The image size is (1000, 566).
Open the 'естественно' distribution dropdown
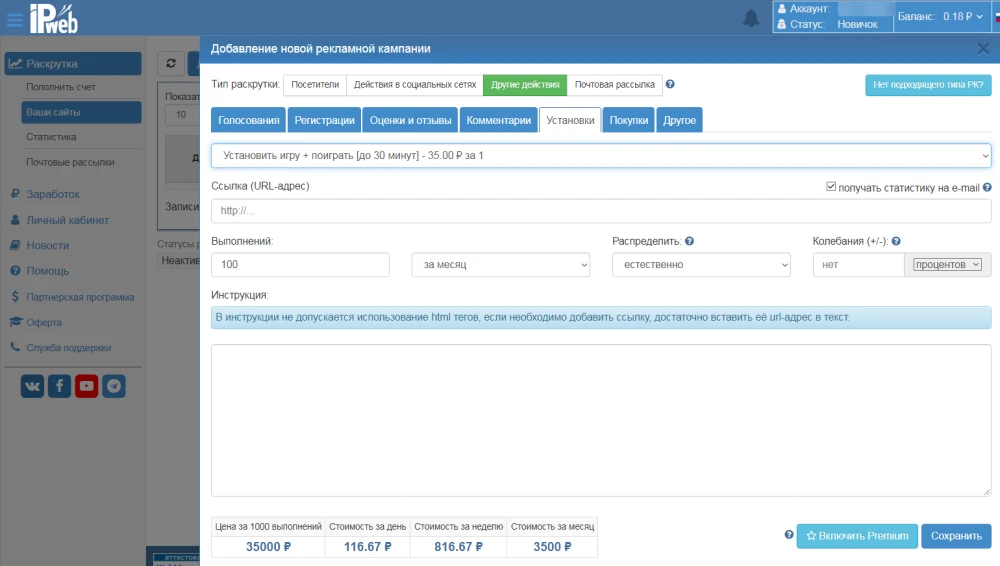[701, 265]
